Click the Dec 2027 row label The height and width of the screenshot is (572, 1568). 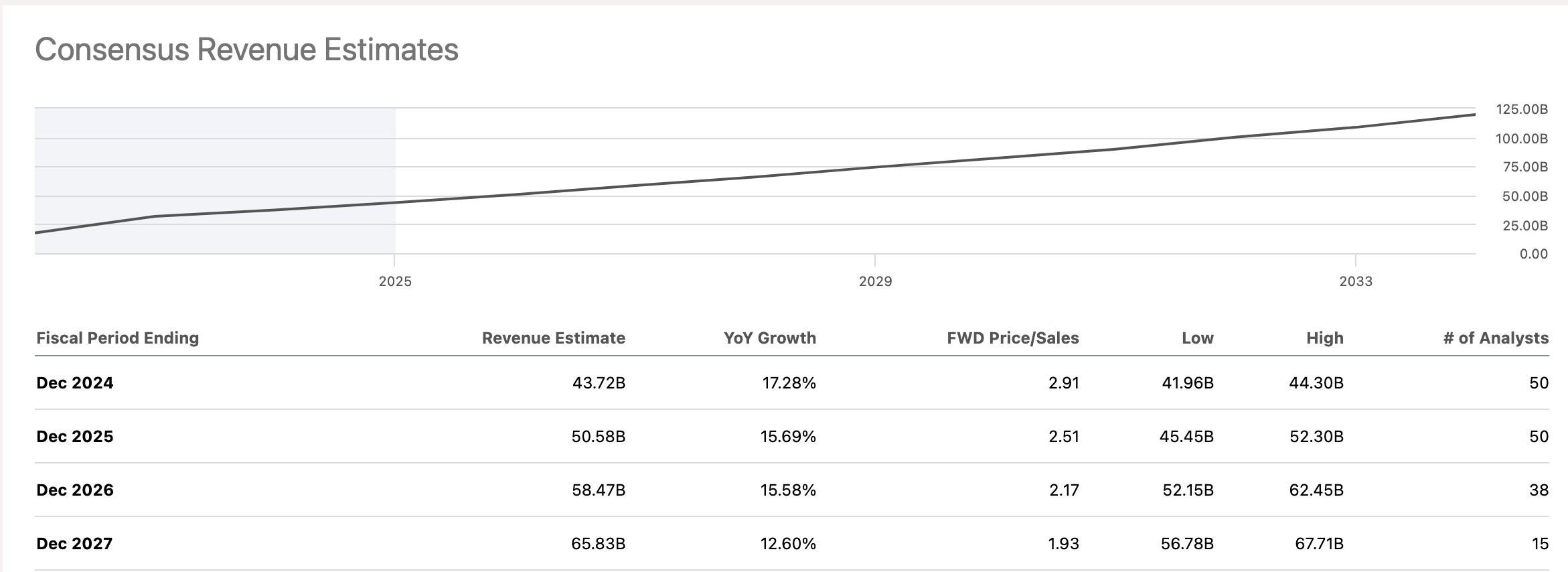click(74, 544)
